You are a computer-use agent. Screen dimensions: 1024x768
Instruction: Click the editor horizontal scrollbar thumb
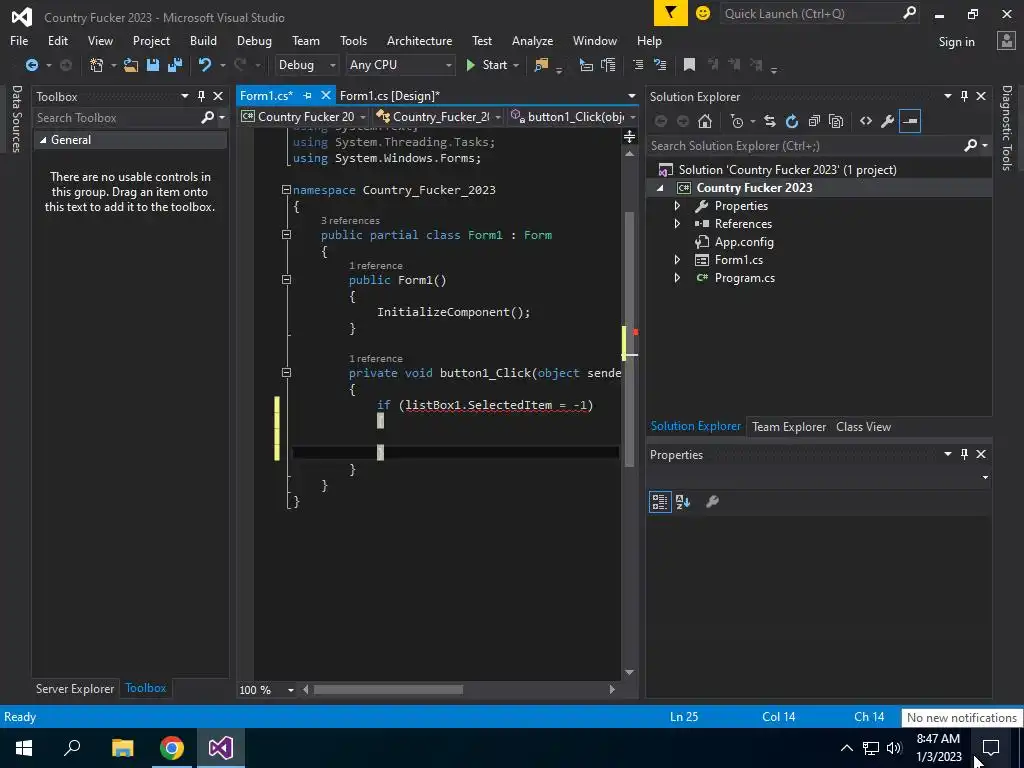pos(388,690)
